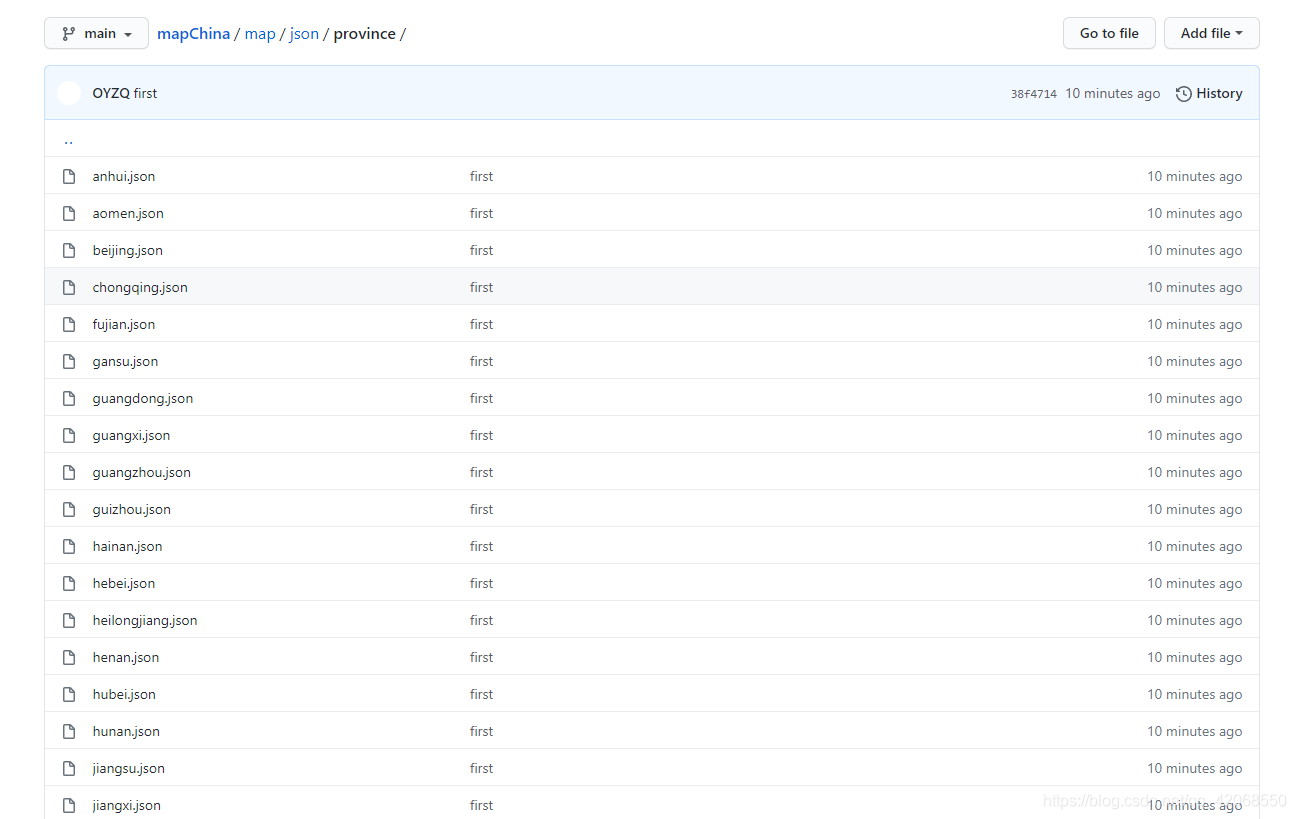Click the file icon next to jiangxi.json

[x=69, y=805]
